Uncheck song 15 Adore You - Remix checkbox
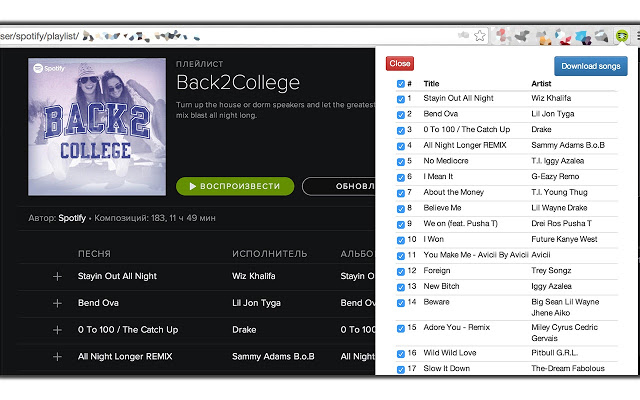This screenshot has width=640, height=400. [400, 329]
